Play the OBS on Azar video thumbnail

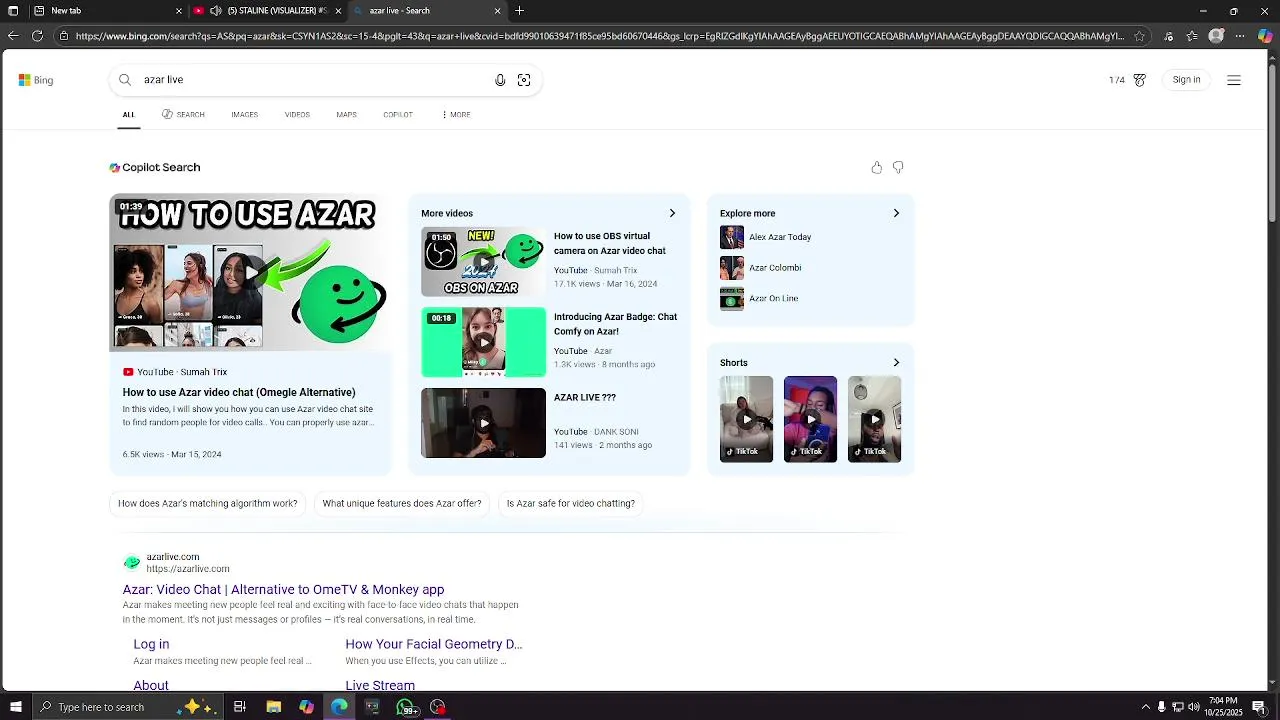click(x=483, y=262)
